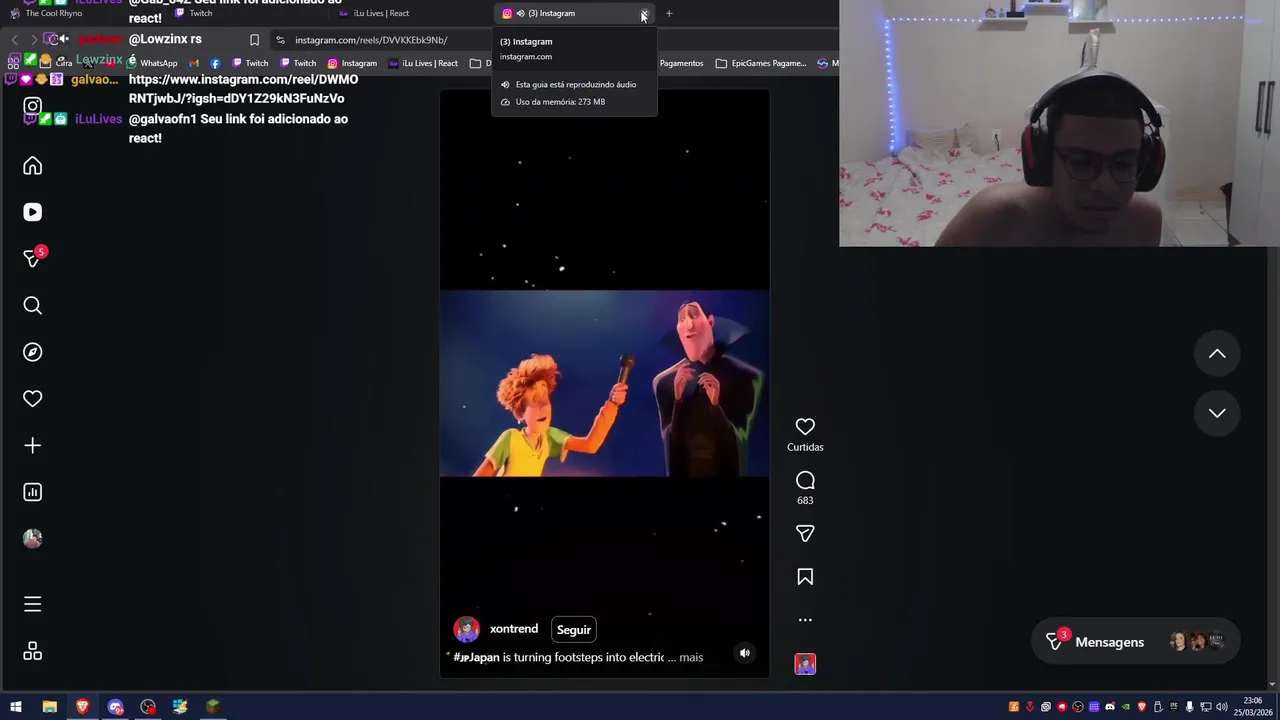1280x720 pixels.
Task: Follow xontrend with Seguir button
Action: click(x=574, y=630)
